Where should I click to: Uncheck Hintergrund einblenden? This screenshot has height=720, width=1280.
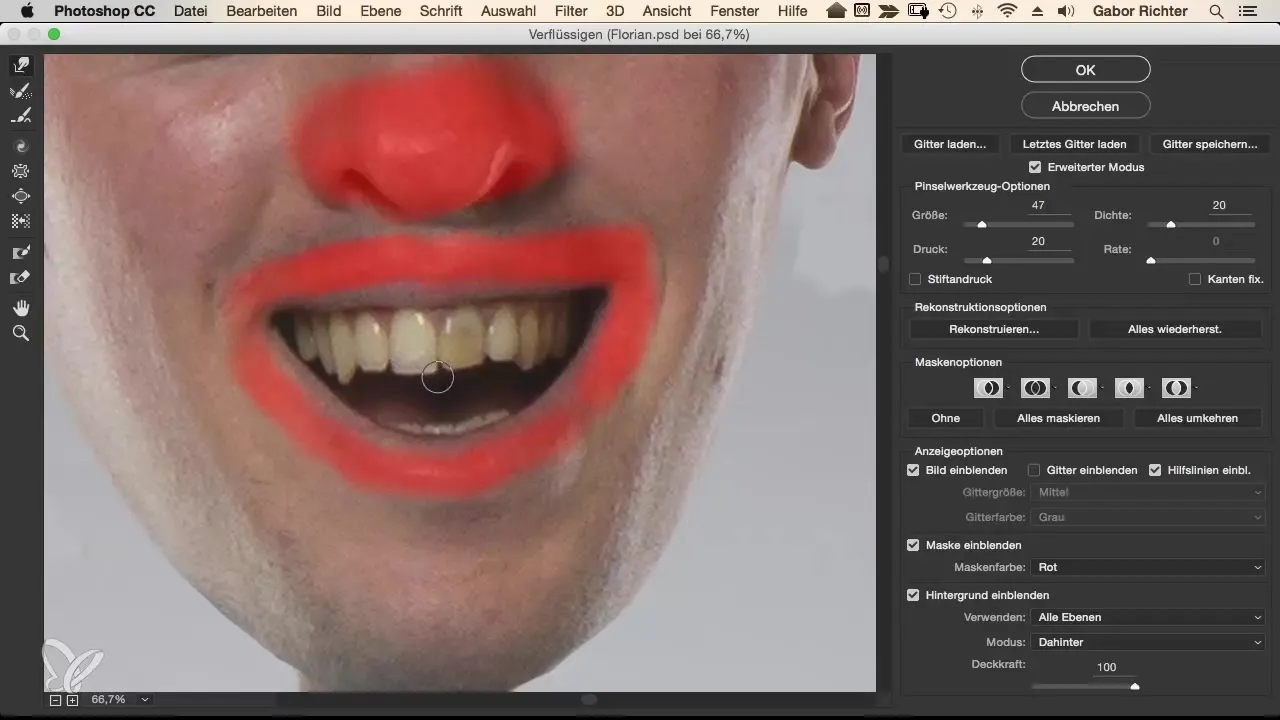(913, 595)
